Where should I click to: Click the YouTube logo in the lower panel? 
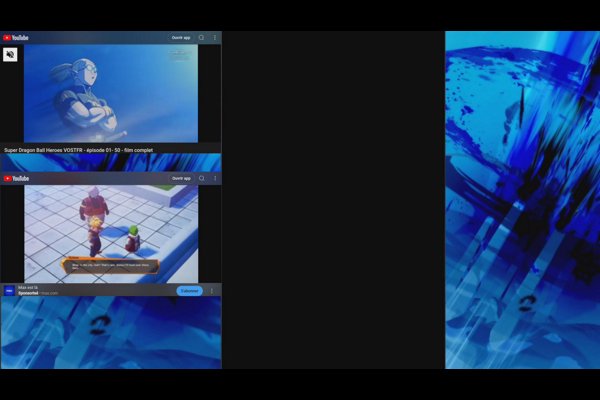tap(16, 178)
